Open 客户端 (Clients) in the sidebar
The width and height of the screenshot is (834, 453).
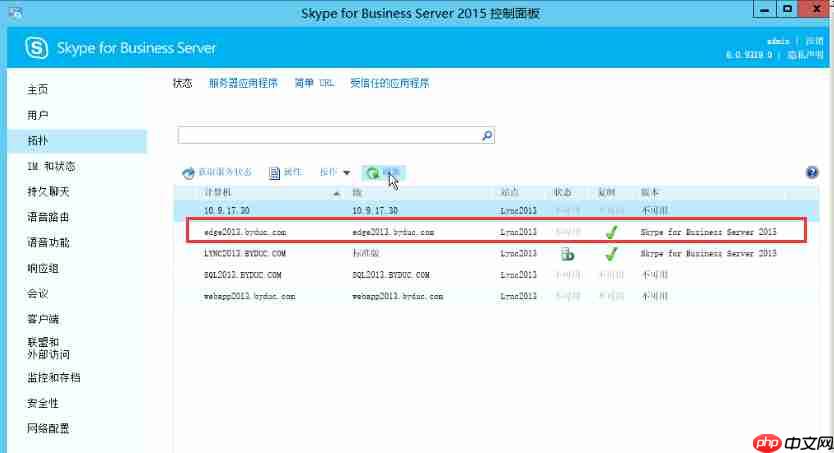pyautogui.click(x=43, y=319)
